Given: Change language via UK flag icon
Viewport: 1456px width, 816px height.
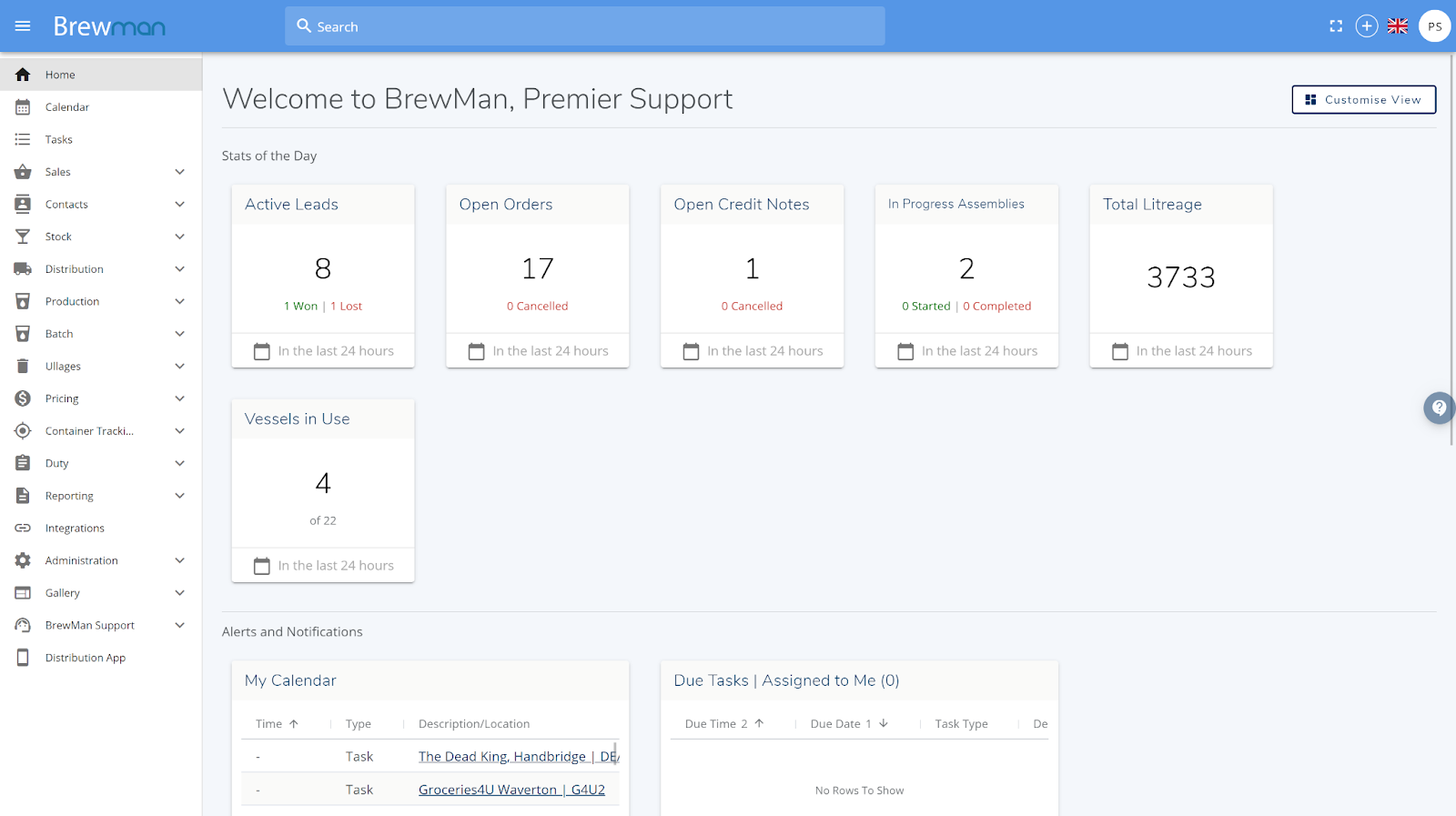Looking at the screenshot, I should pyautogui.click(x=1398, y=26).
